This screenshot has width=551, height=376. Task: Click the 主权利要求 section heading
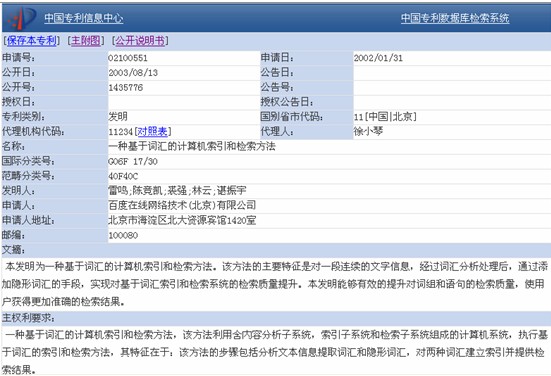(28, 318)
